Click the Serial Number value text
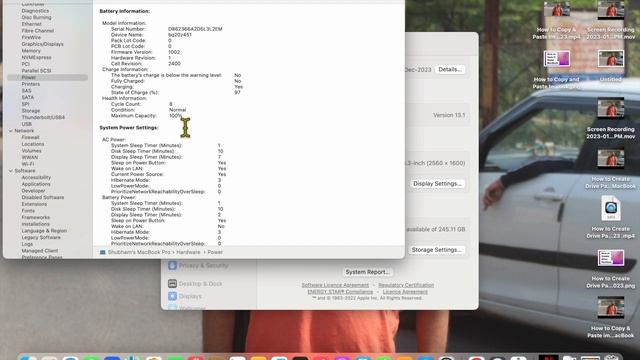The height and width of the screenshot is (360, 640). pyautogui.click(x=195, y=29)
